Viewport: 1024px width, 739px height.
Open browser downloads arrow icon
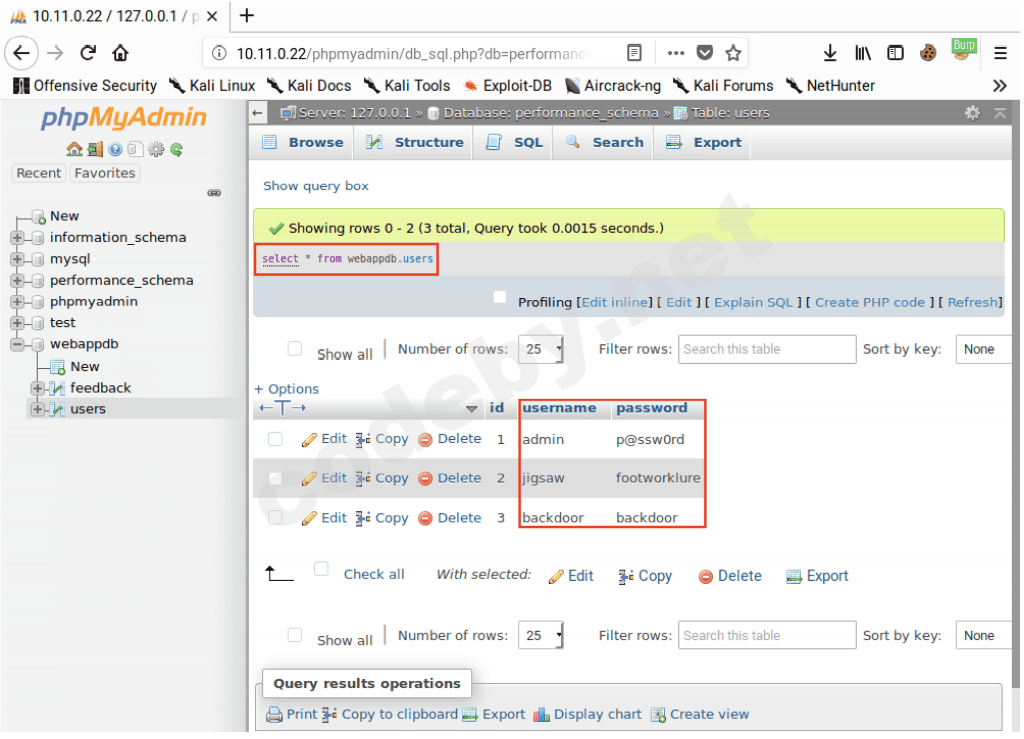point(830,53)
